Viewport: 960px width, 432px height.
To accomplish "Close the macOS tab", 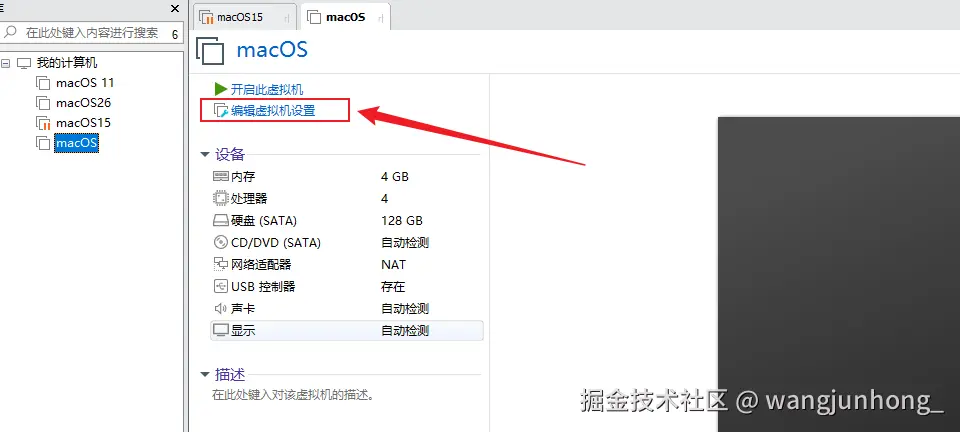I will [x=380, y=18].
